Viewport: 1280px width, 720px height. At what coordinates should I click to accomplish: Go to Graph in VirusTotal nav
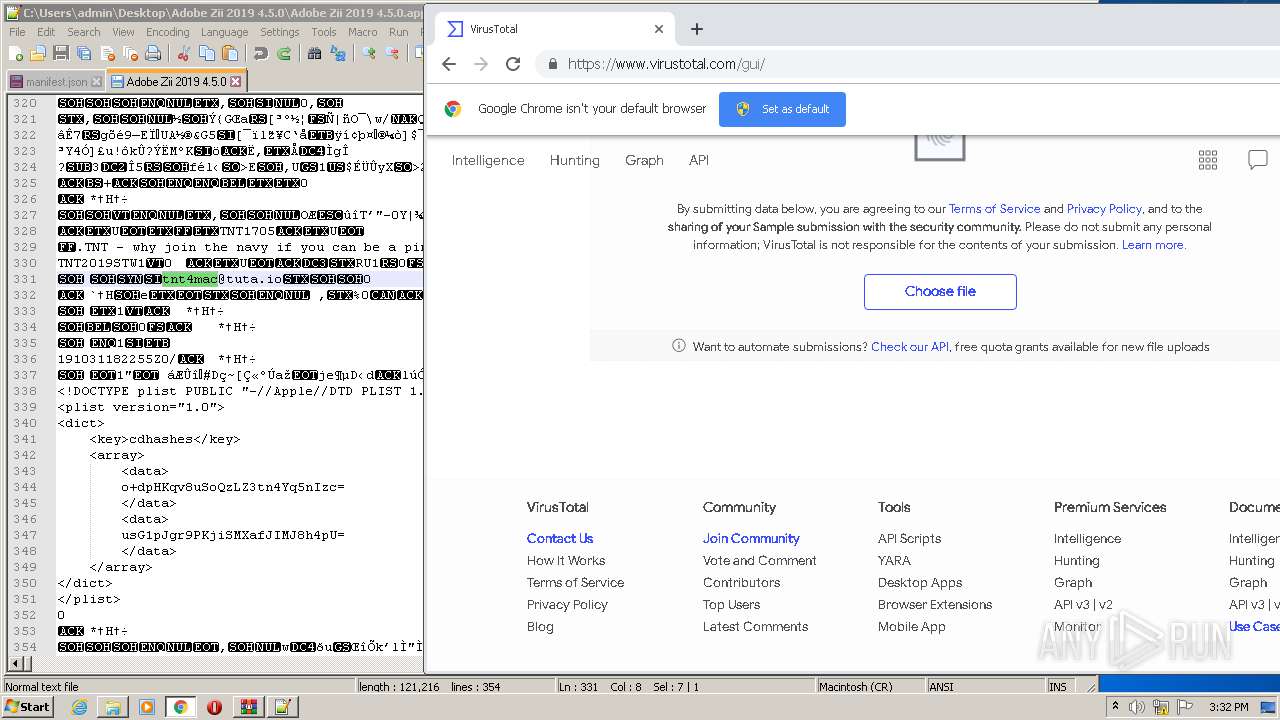coord(644,160)
